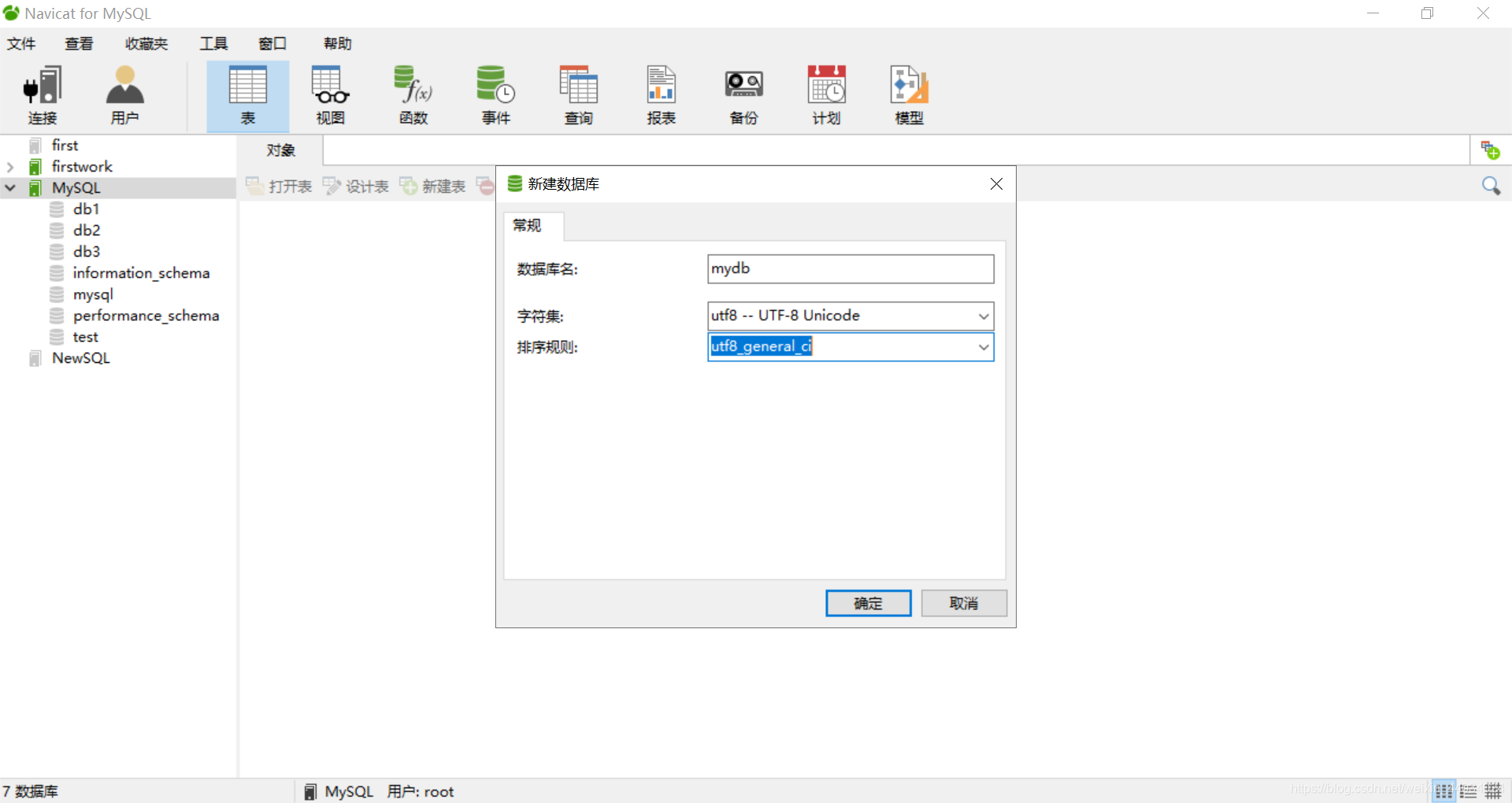This screenshot has width=1512, height=803.
Task: Click the MySQL entry in the status bar
Action: pos(338,792)
